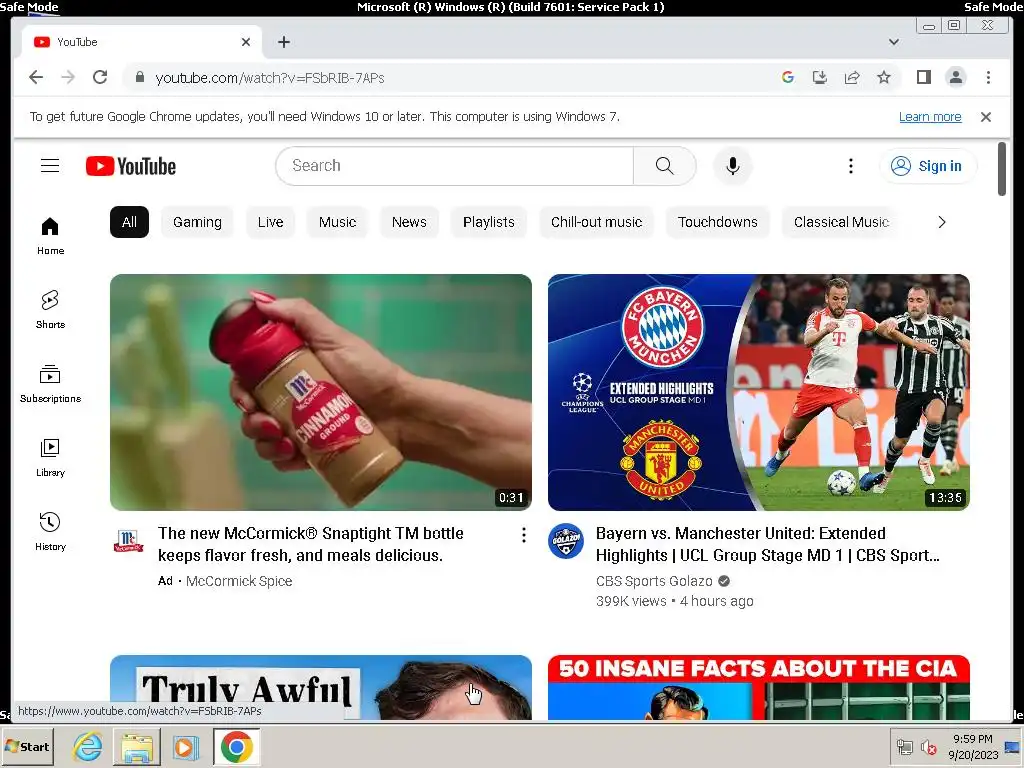Open Shorts from the sidebar
Image resolution: width=1024 pixels, height=768 pixels.
coord(50,310)
